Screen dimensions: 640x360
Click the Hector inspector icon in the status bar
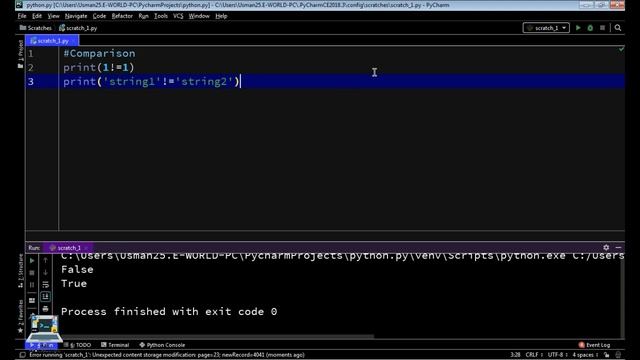click(x=618, y=355)
